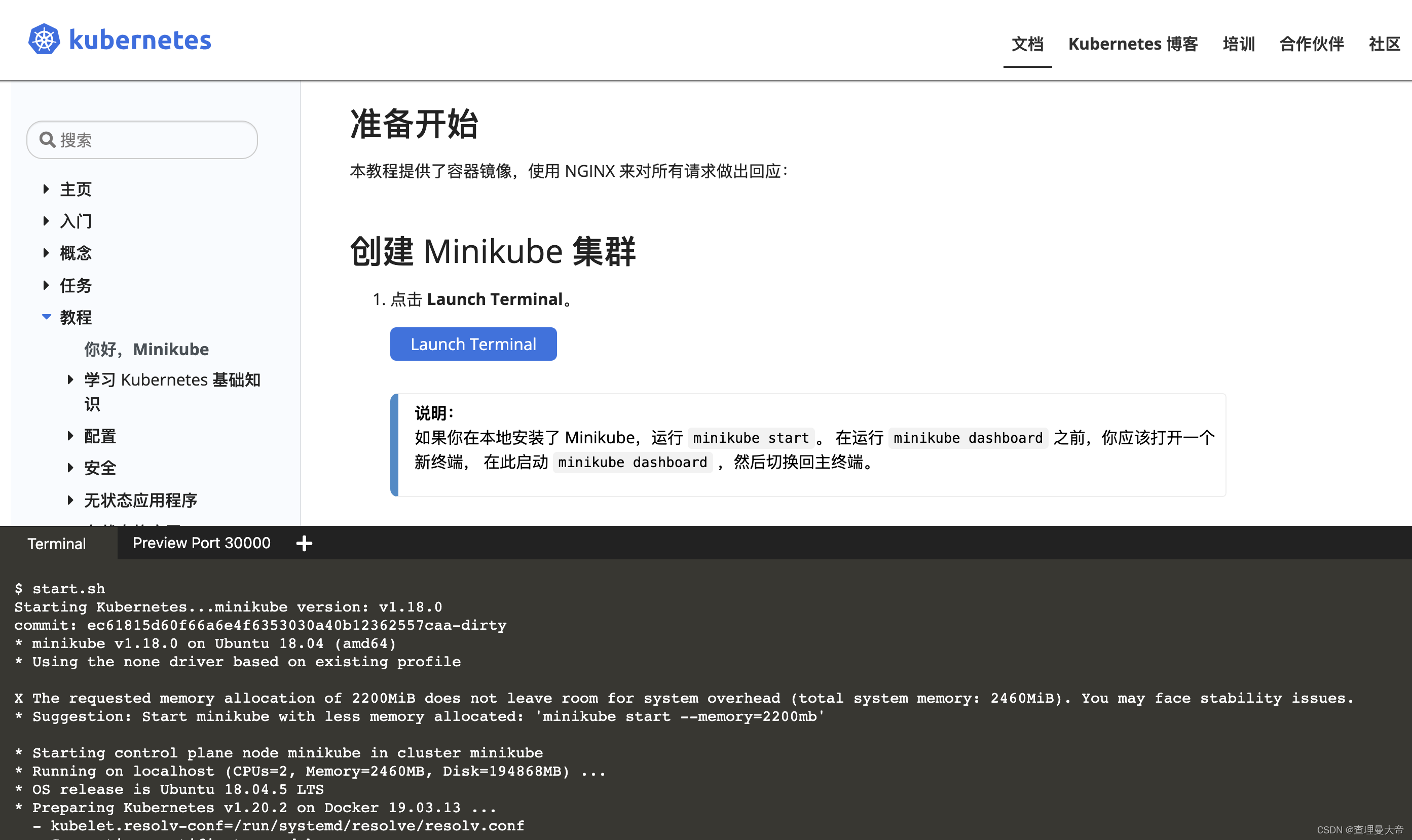
Task: Focus the 搜索 search input field
Action: [x=142, y=140]
